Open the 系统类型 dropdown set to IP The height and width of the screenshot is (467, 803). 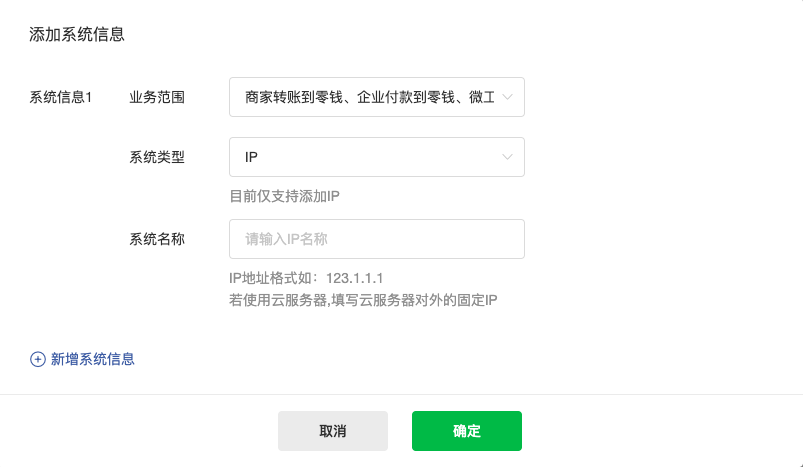click(x=376, y=157)
